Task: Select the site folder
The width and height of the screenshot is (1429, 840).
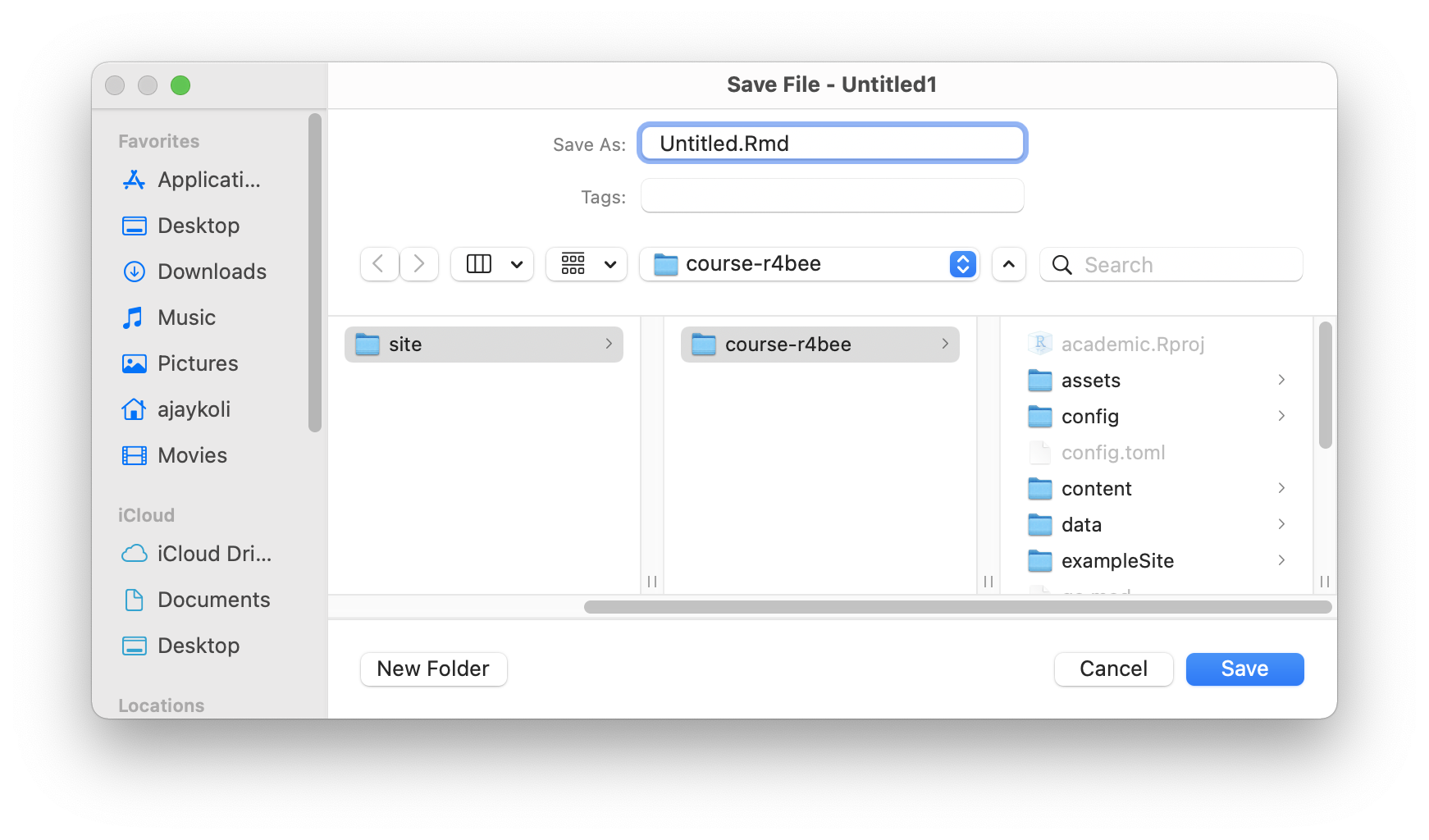Action: 484,345
